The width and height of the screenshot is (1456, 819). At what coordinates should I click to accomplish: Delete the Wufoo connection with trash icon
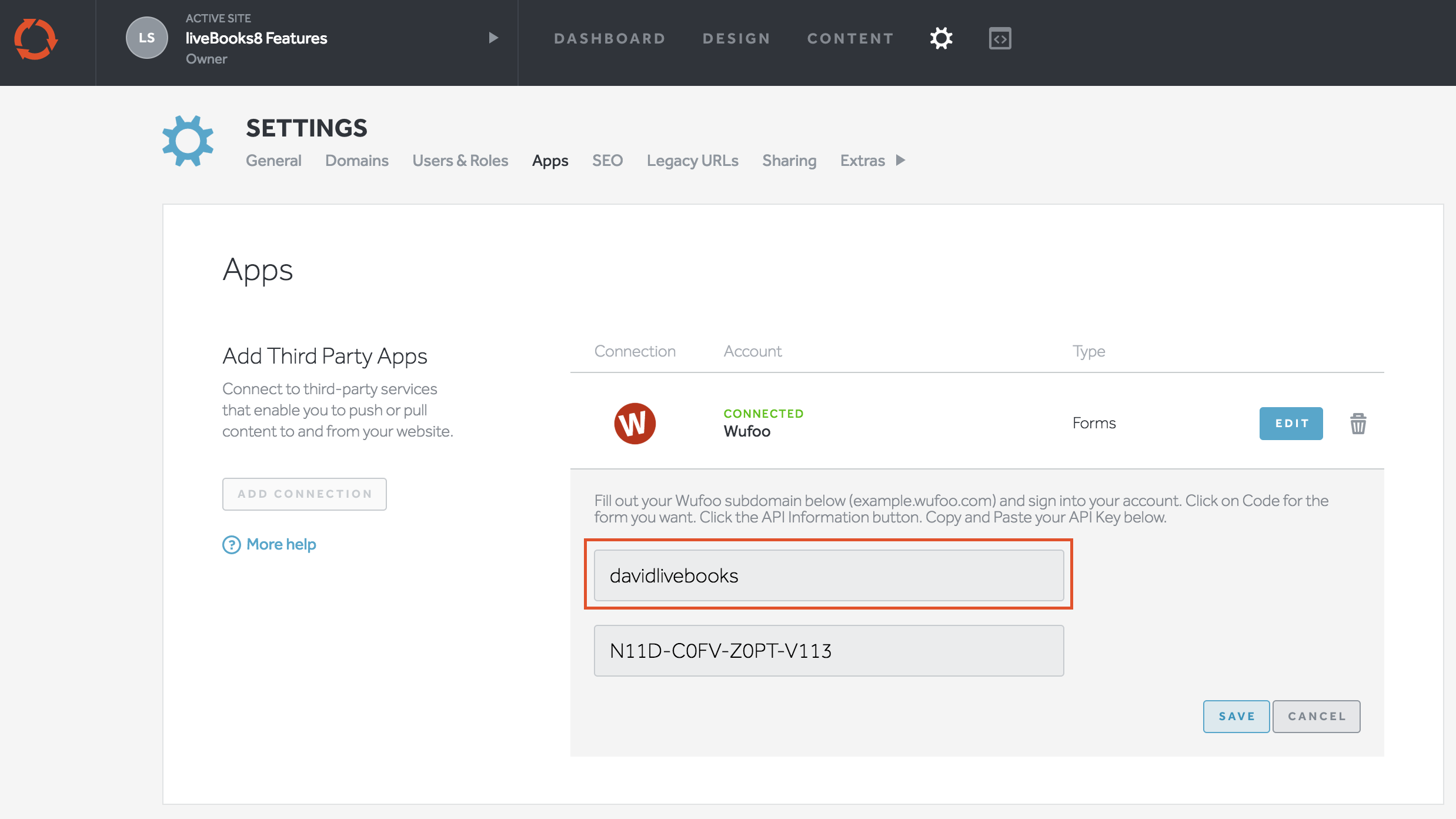click(x=1358, y=424)
